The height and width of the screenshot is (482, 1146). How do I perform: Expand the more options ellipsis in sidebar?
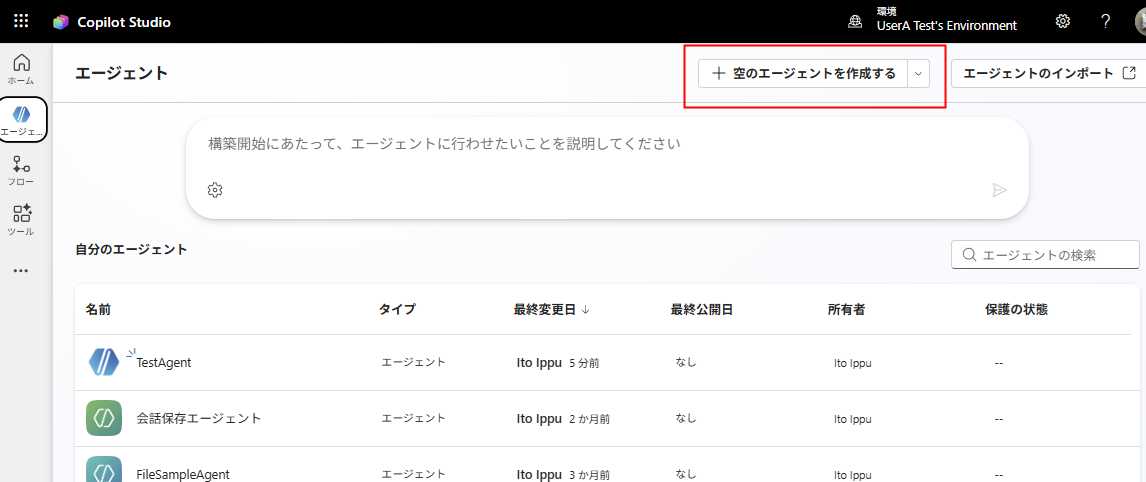click(x=21, y=271)
